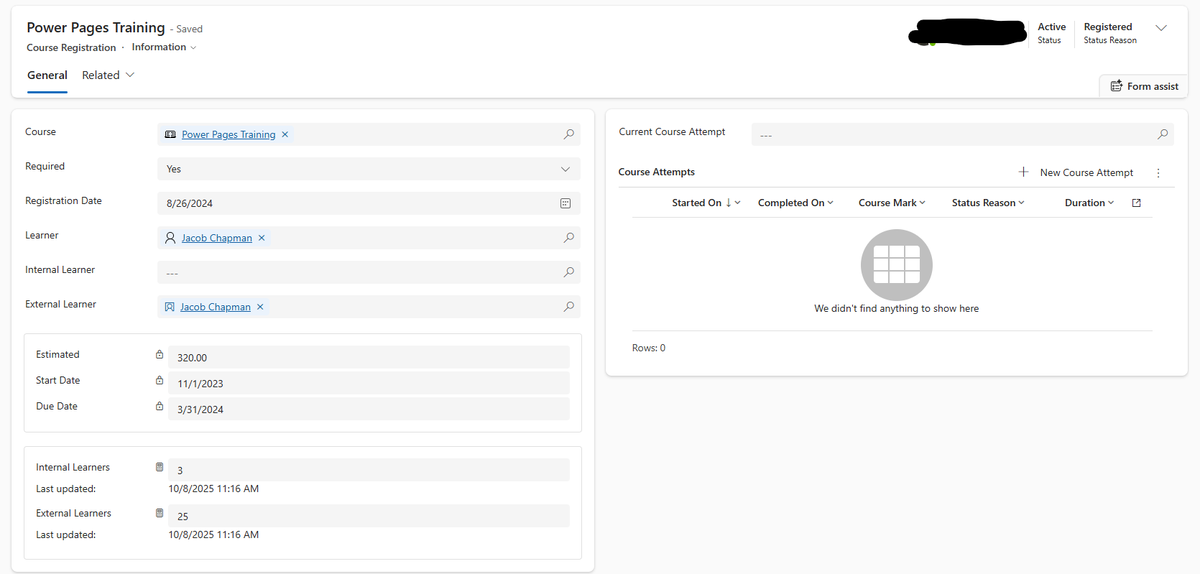Click search icon in Learner field
Image resolution: width=1200 pixels, height=574 pixels.
tap(568, 238)
